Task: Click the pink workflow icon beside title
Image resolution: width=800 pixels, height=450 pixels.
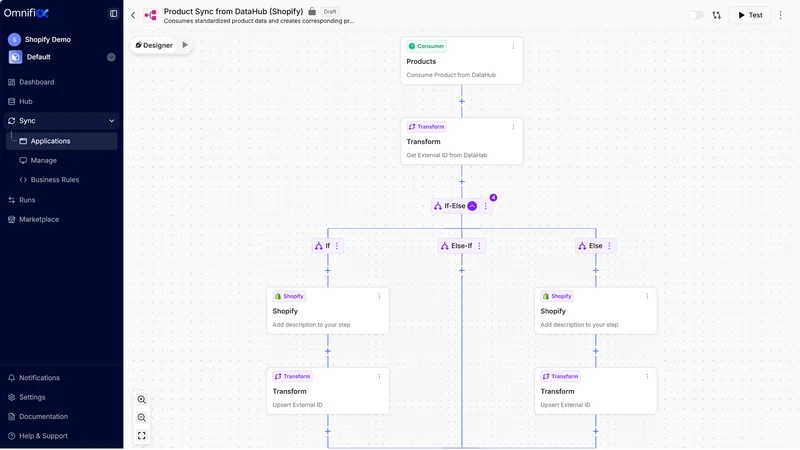Action: [x=151, y=15]
